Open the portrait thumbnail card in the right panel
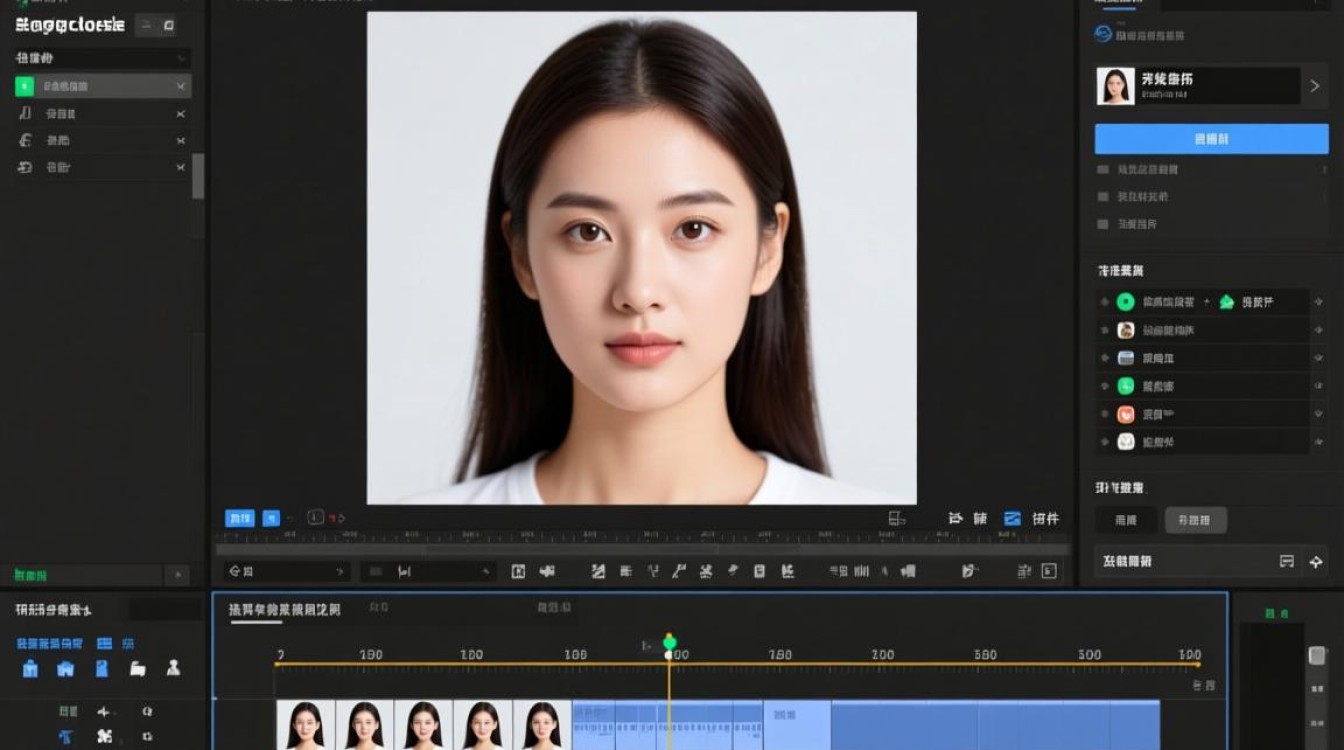Screen dimensions: 1344x750 (x=1198, y=86)
